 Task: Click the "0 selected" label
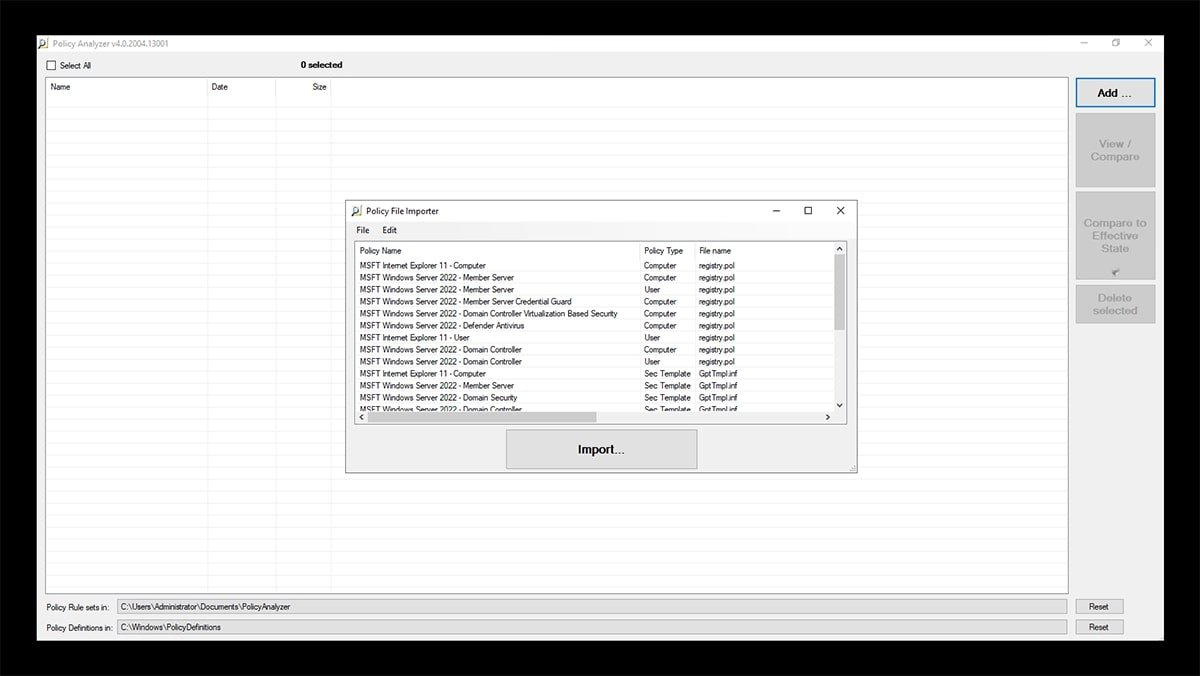321,65
